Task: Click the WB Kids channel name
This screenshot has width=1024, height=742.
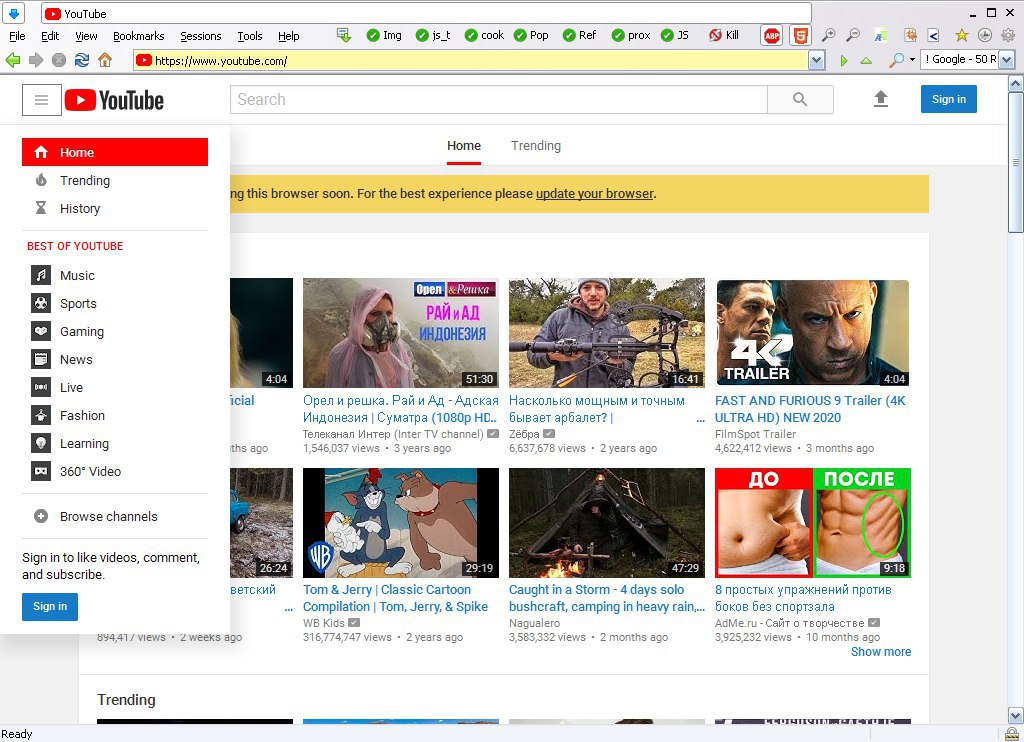Action: pyautogui.click(x=323, y=623)
